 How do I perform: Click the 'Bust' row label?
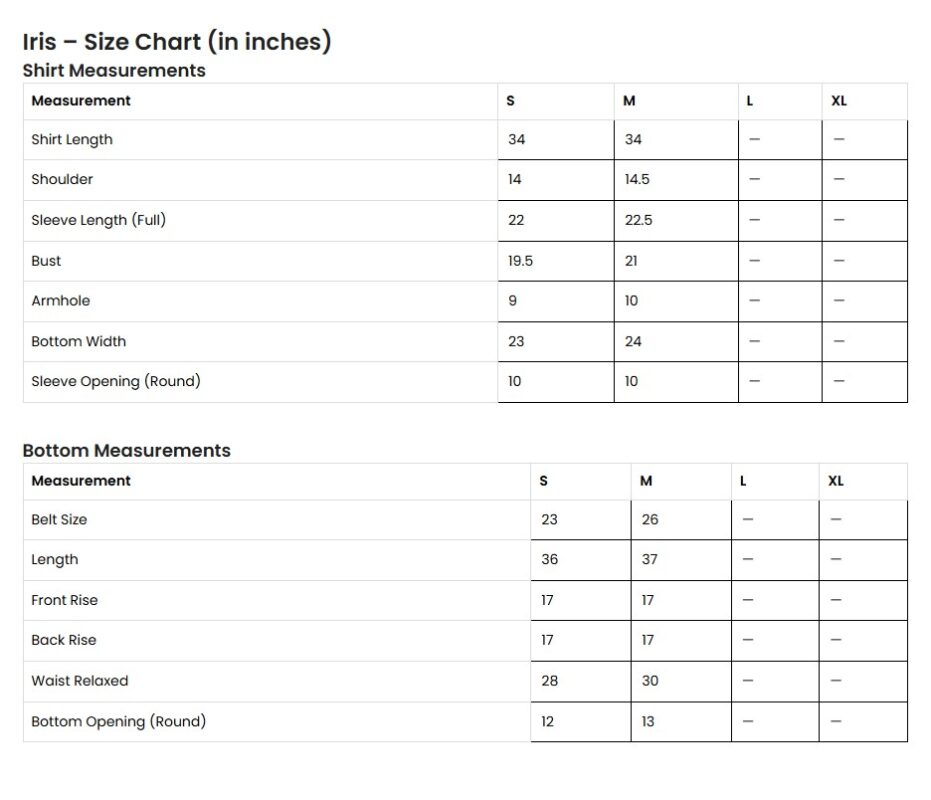click(46, 261)
